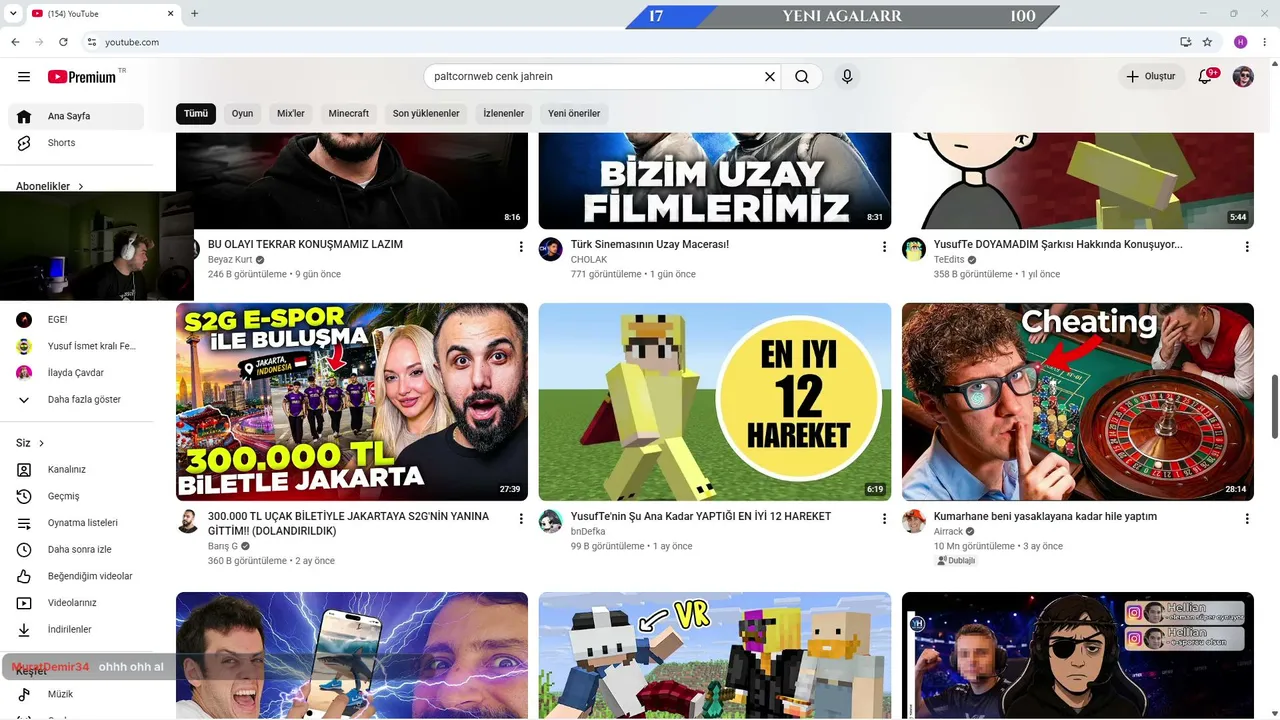Image resolution: width=1280 pixels, height=720 pixels.
Task: Open options for Kumarhane beni yasaklayana video
Action: (x=1247, y=518)
